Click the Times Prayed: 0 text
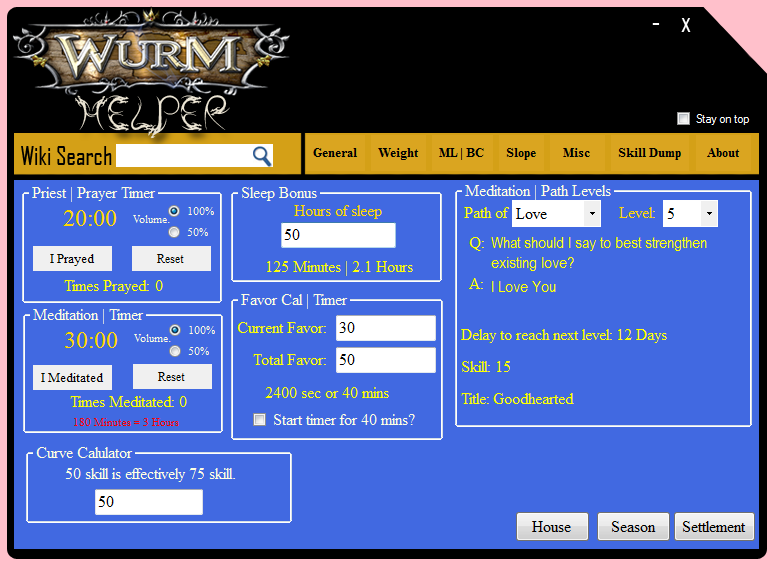This screenshot has width=775, height=565. click(x=114, y=286)
